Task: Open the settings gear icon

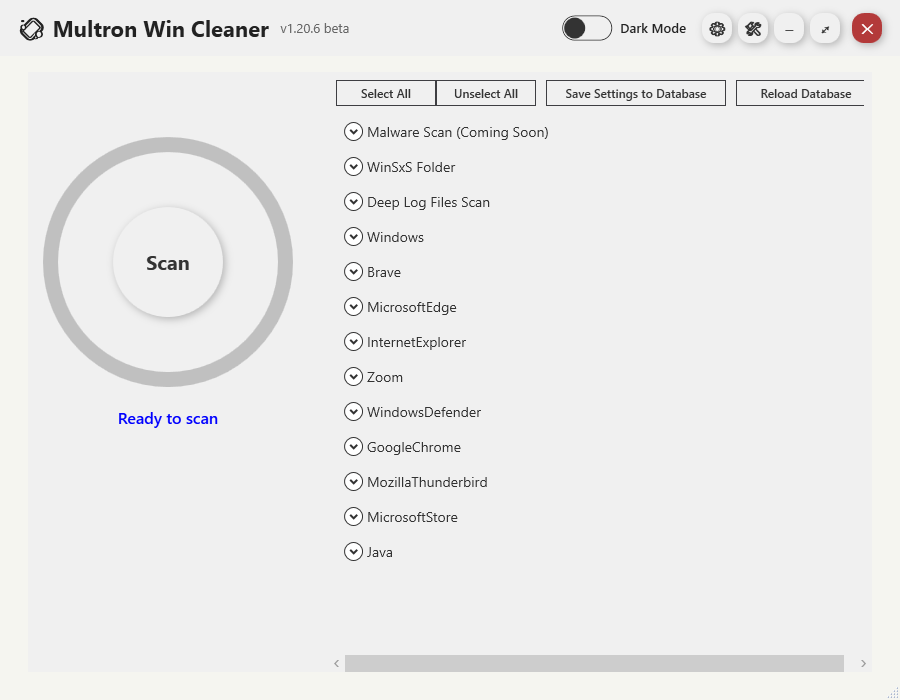Action: pos(717,29)
